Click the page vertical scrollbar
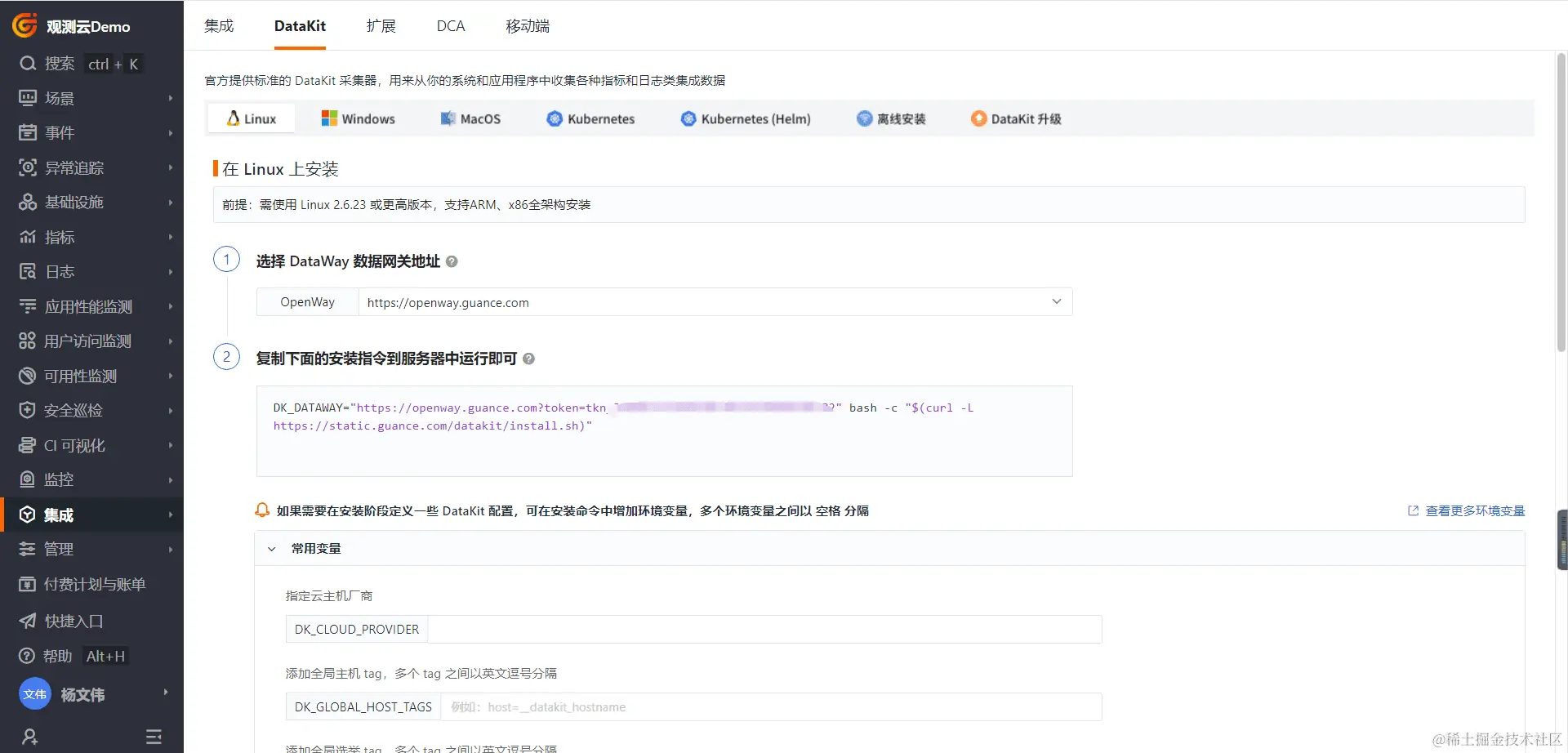Screen dimensions: 1568x753 pos(1561,203)
